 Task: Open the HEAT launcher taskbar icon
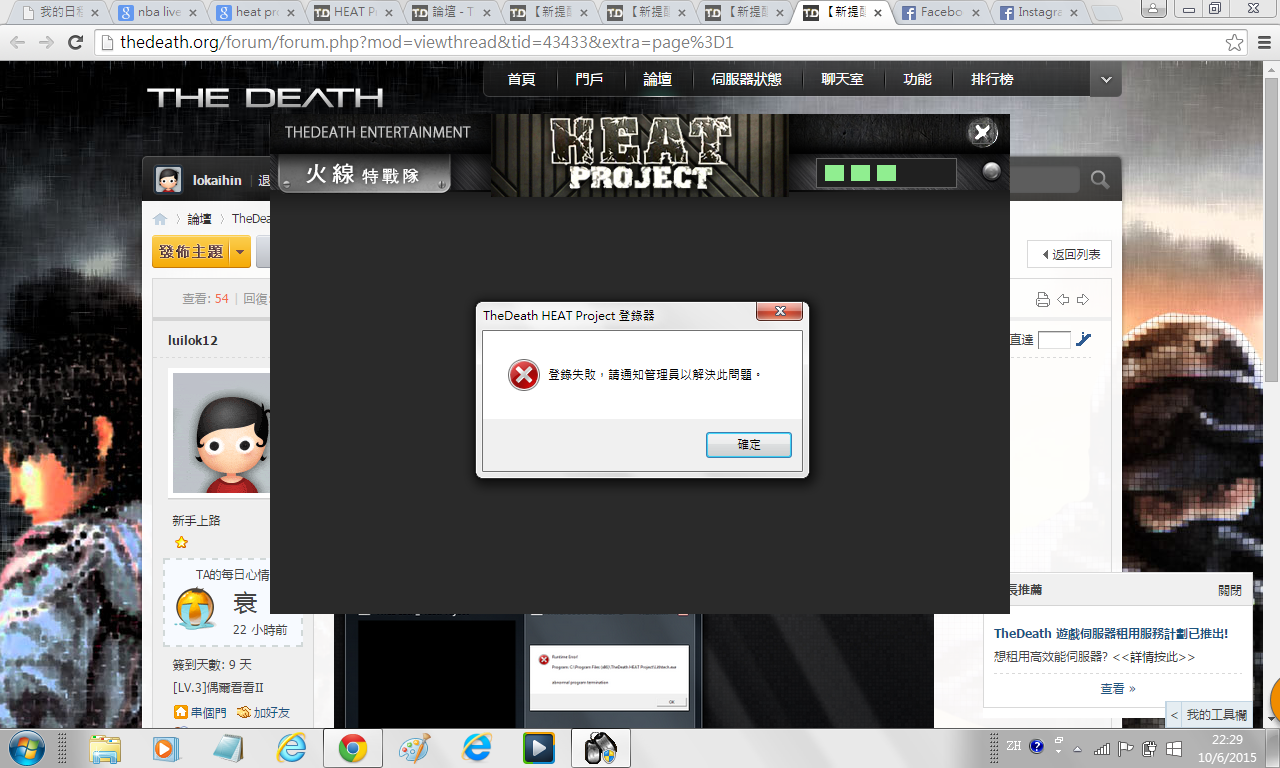600,748
